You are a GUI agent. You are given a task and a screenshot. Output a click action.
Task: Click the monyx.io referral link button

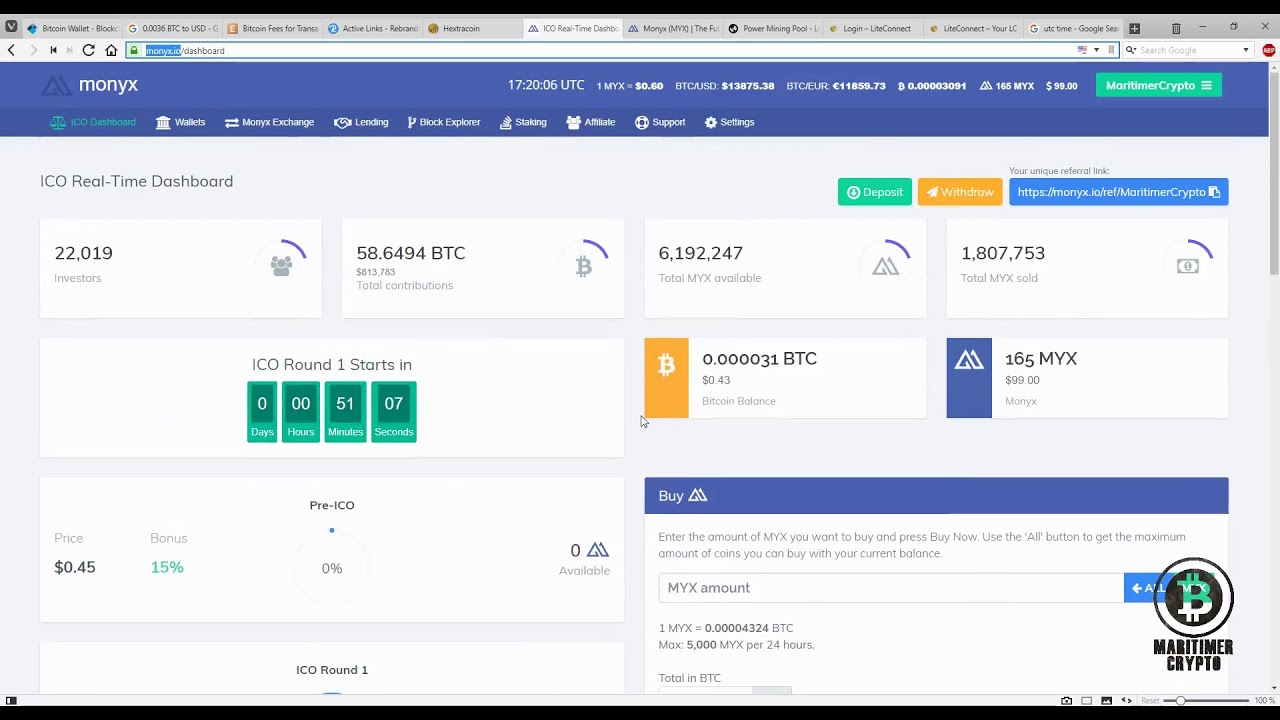click(1119, 192)
